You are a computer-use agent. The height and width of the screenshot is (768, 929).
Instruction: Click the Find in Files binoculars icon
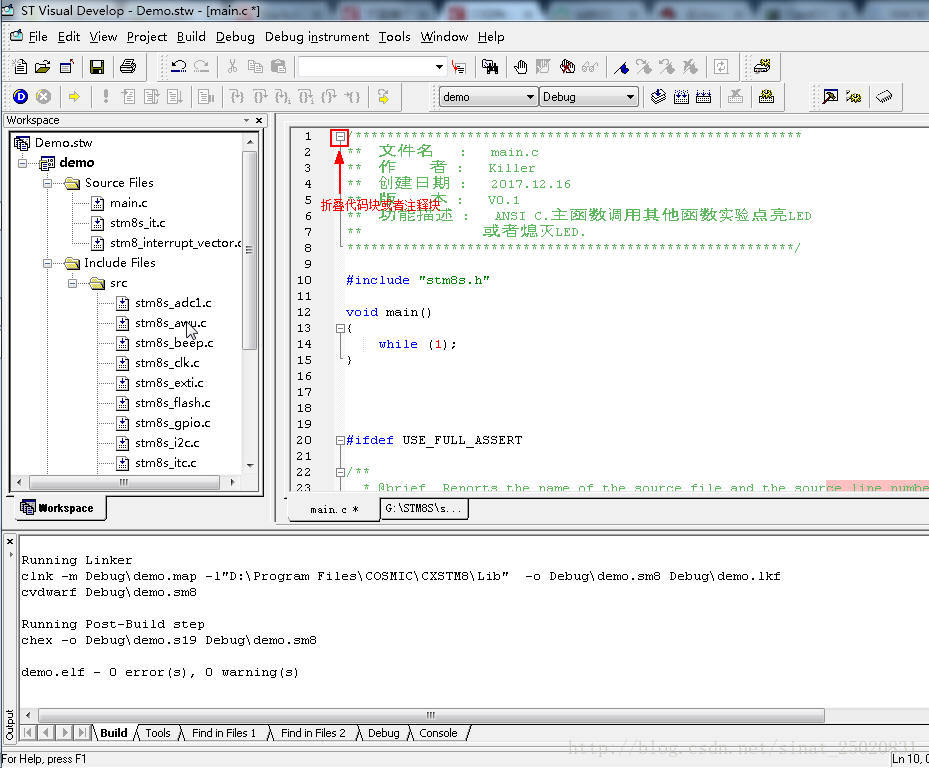click(x=490, y=67)
